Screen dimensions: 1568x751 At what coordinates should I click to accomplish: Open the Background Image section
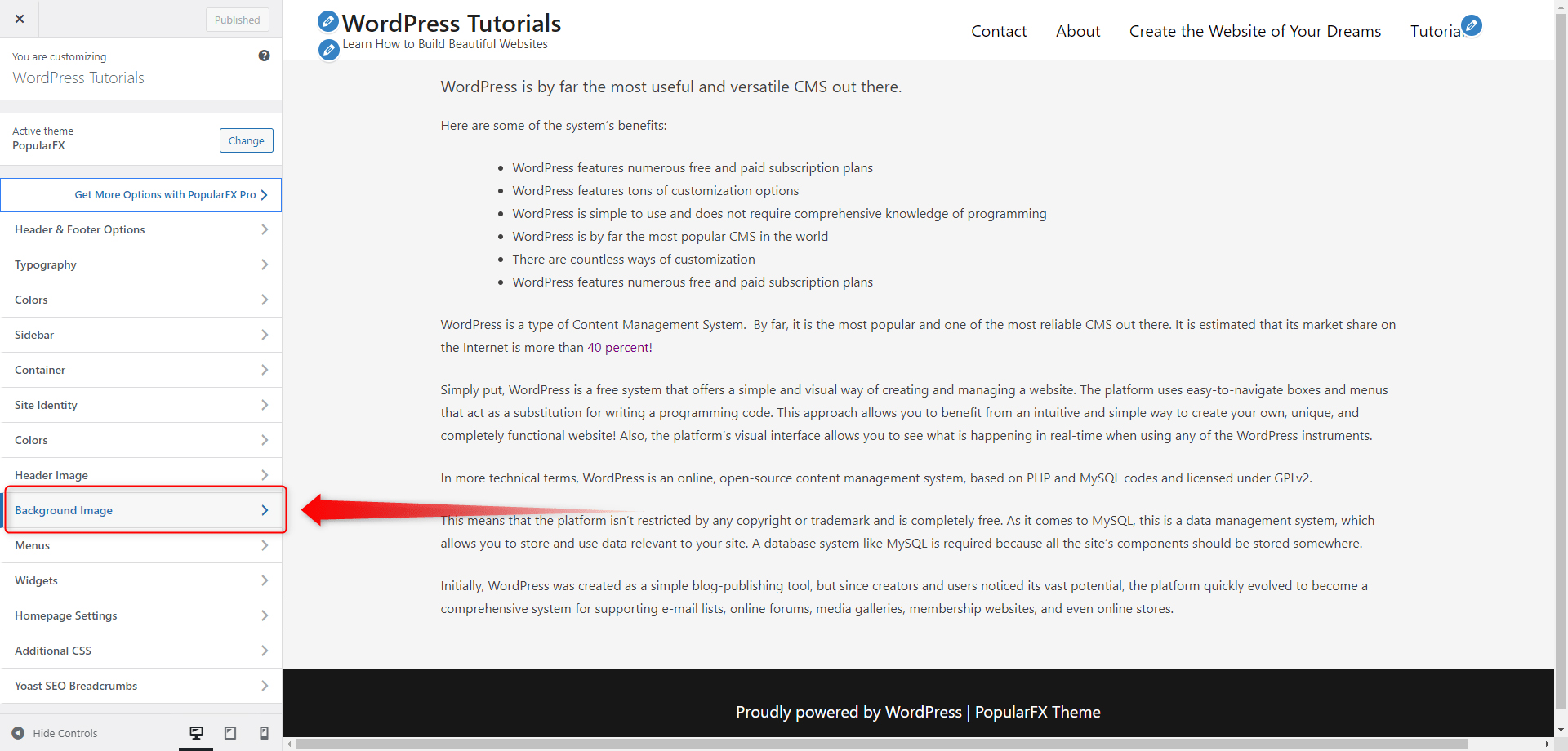pos(141,510)
